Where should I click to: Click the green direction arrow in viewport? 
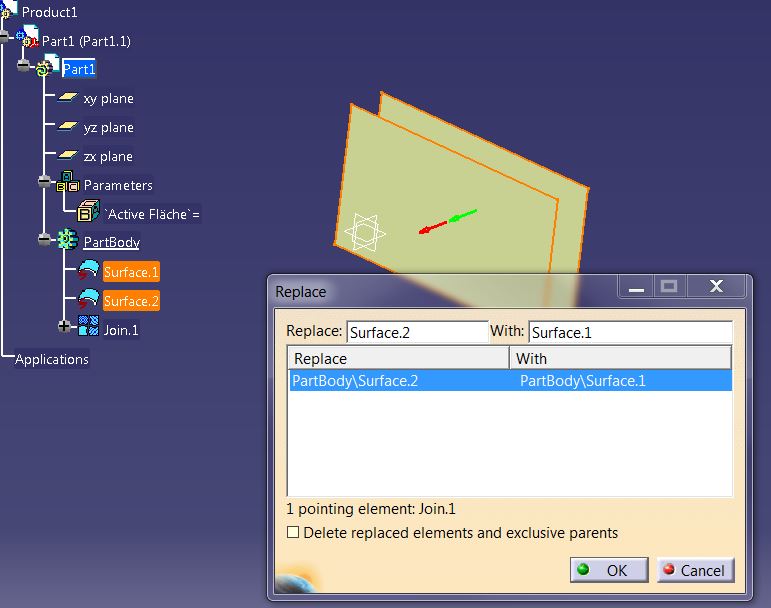click(463, 215)
